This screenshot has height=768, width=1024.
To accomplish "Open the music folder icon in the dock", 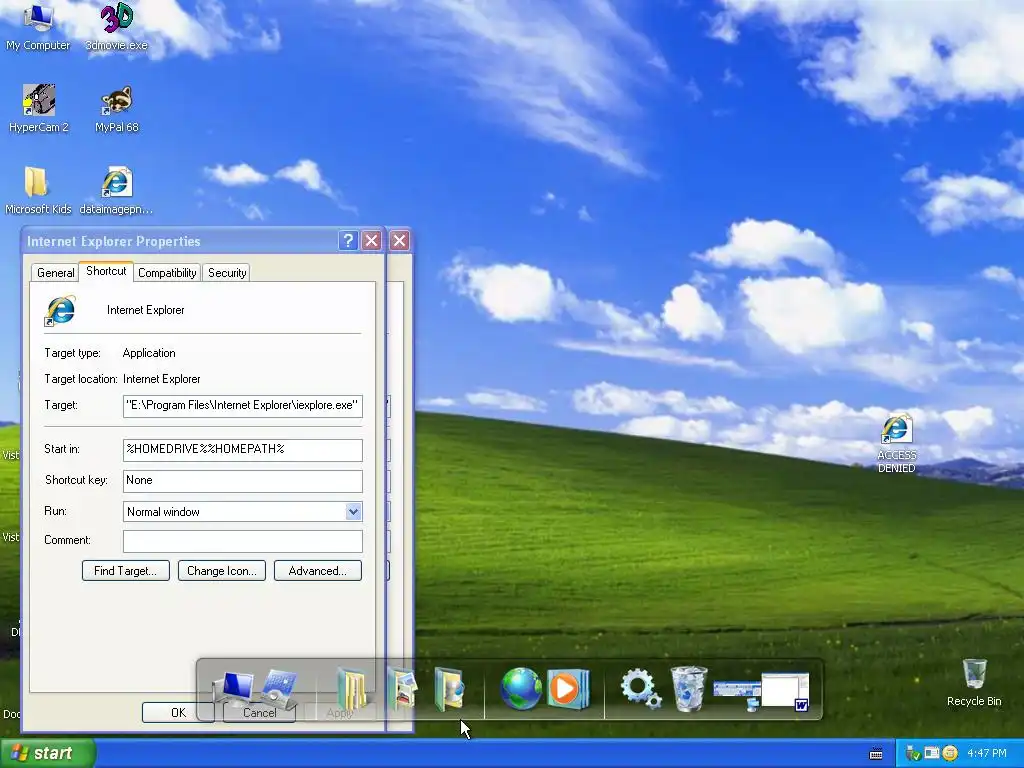I will pyautogui.click(x=449, y=689).
